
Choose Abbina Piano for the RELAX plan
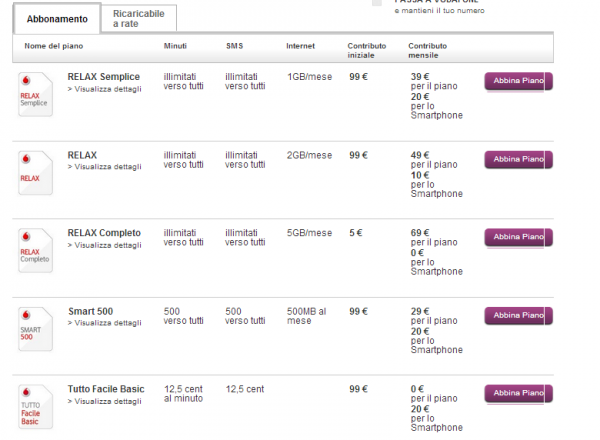pos(518,159)
